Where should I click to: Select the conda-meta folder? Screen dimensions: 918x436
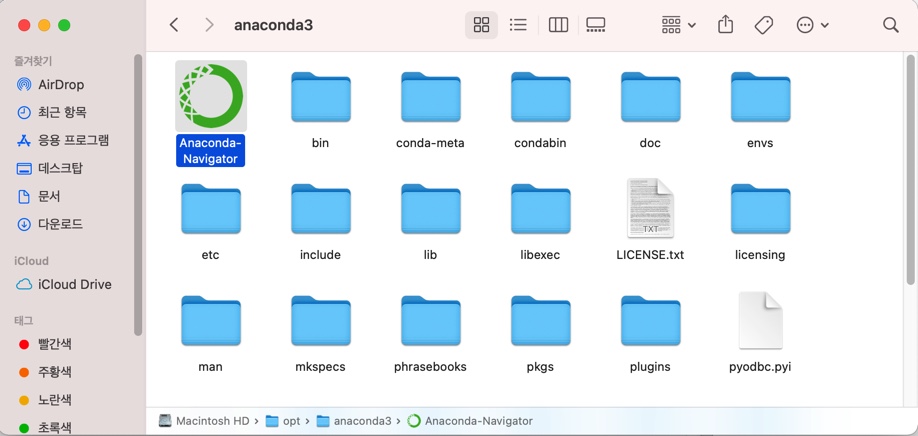pyautogui.click(x=430, y=97)
